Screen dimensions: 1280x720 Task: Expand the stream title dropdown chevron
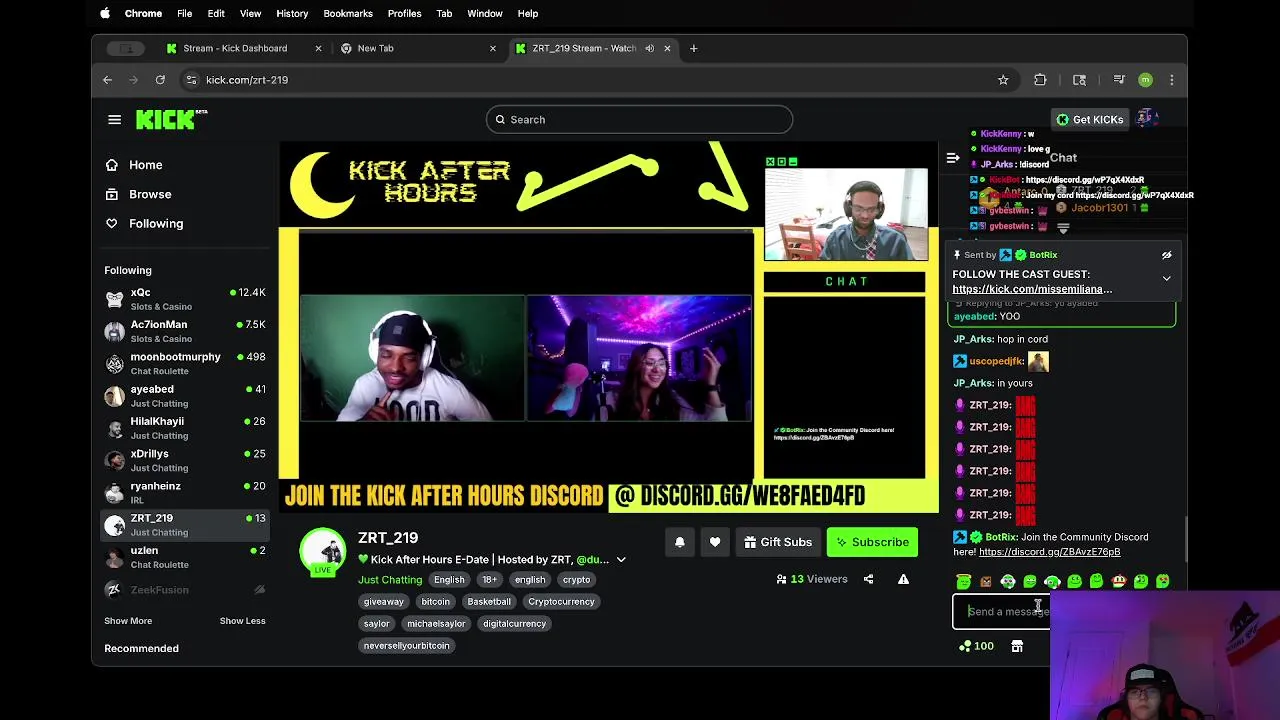[621, 560]
